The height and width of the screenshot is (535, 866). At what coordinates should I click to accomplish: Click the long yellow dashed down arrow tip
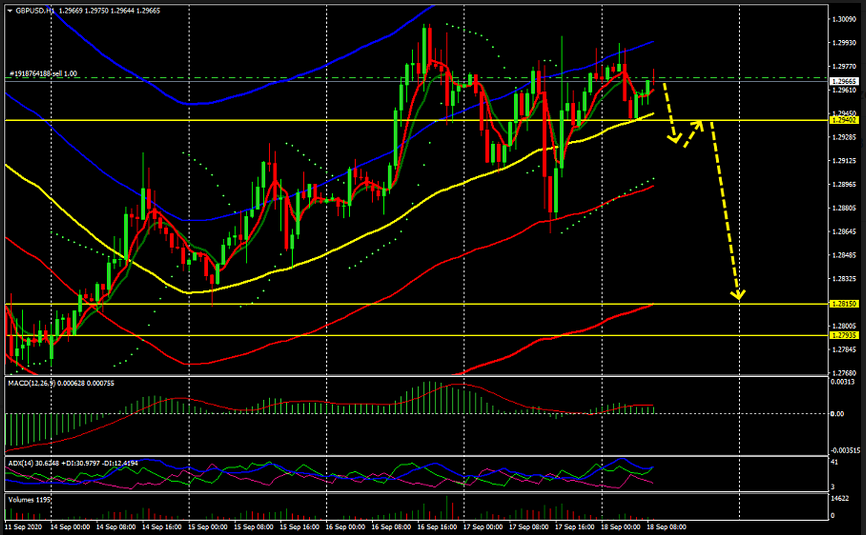pyautogui.click(x=739, y=295)
